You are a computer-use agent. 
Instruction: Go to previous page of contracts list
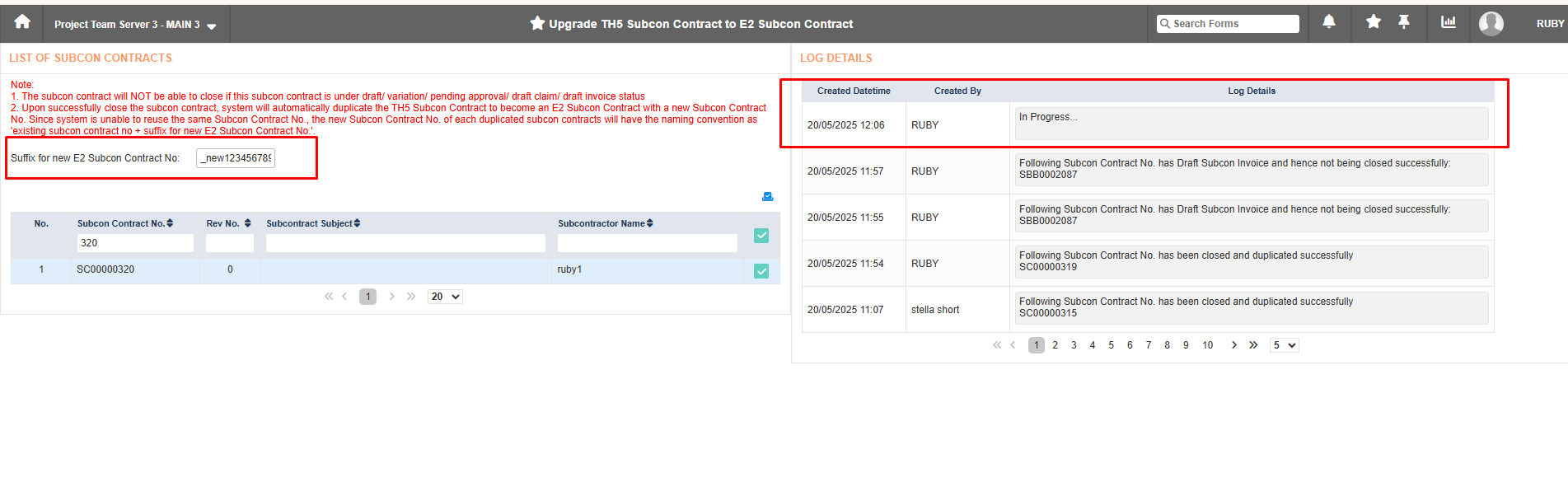(344, 297)
